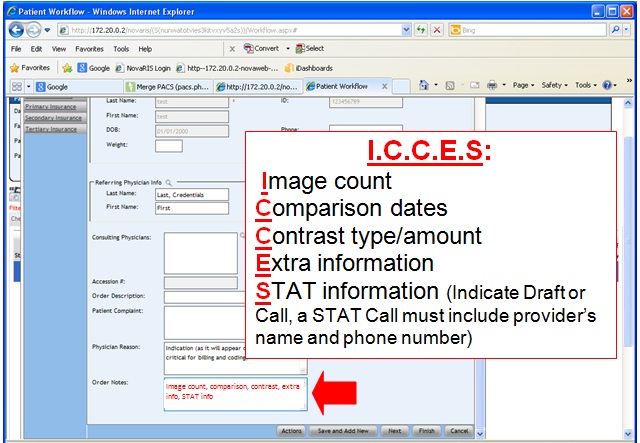The width and height of the screenshot is (640, 443).
Task: Click the Order Notes text area
Action: click(236, 394)
